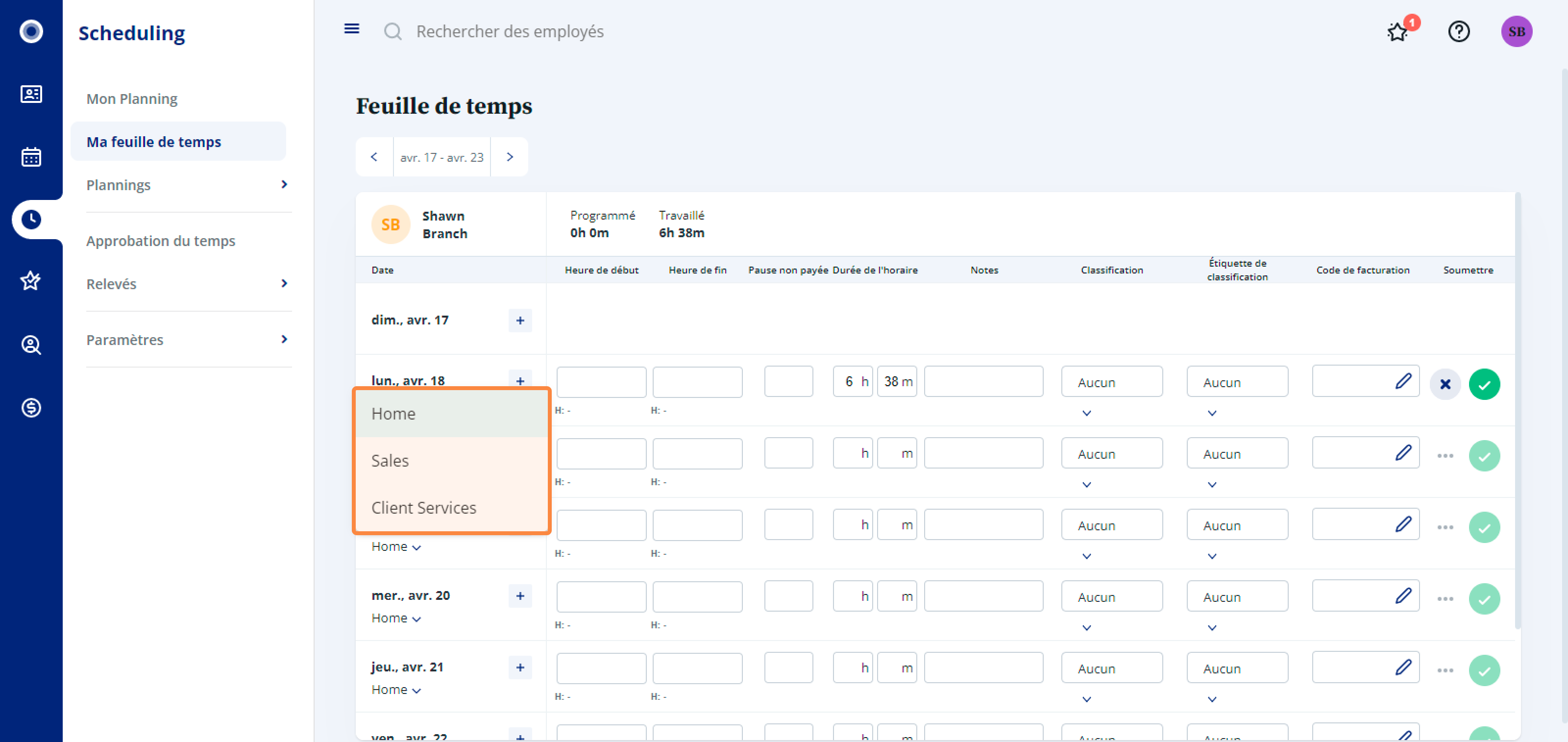Open the calendar sidebar icon
The image size is (1568, 742).
(x=31, y=156)
